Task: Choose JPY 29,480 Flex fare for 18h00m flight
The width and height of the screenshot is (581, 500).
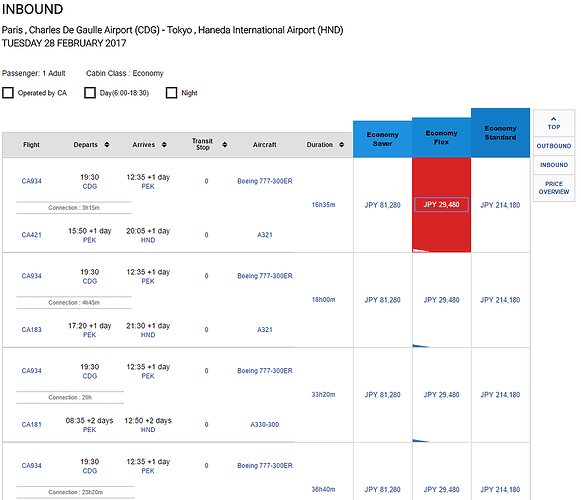Action: 441,300
